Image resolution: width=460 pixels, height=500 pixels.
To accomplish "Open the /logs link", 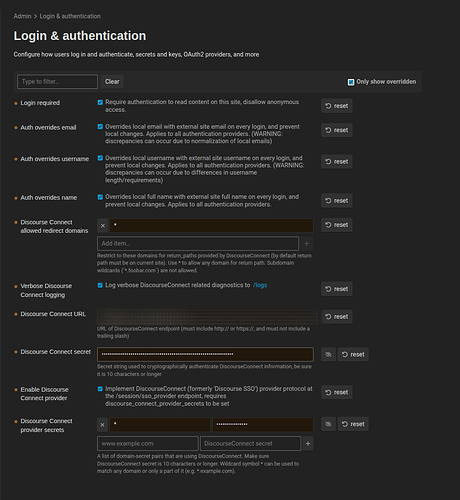I will (260, 285).
